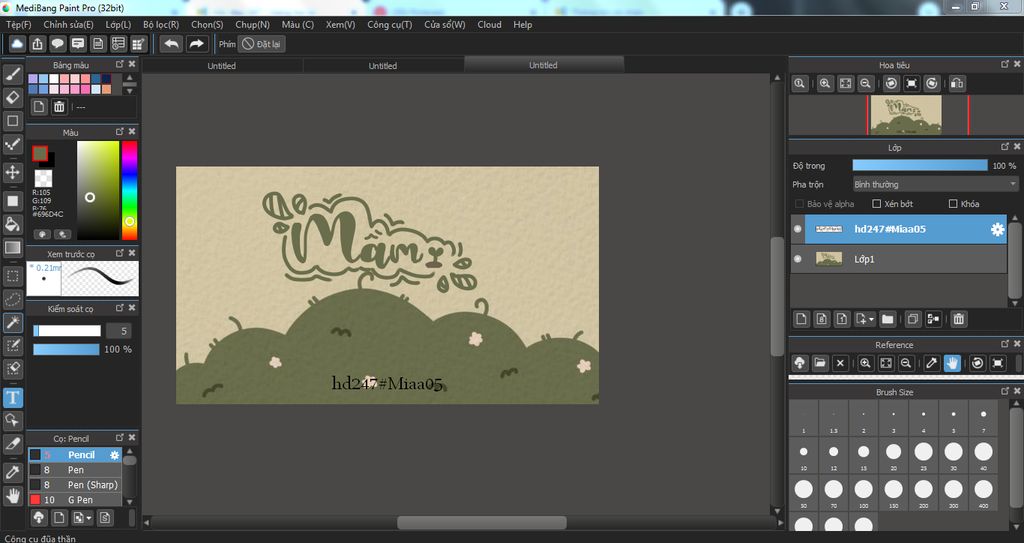Add a new folder in Lớp panel
Image resolution: width=1024 pixels, height=543 pixels.
(x=887, y=319)
